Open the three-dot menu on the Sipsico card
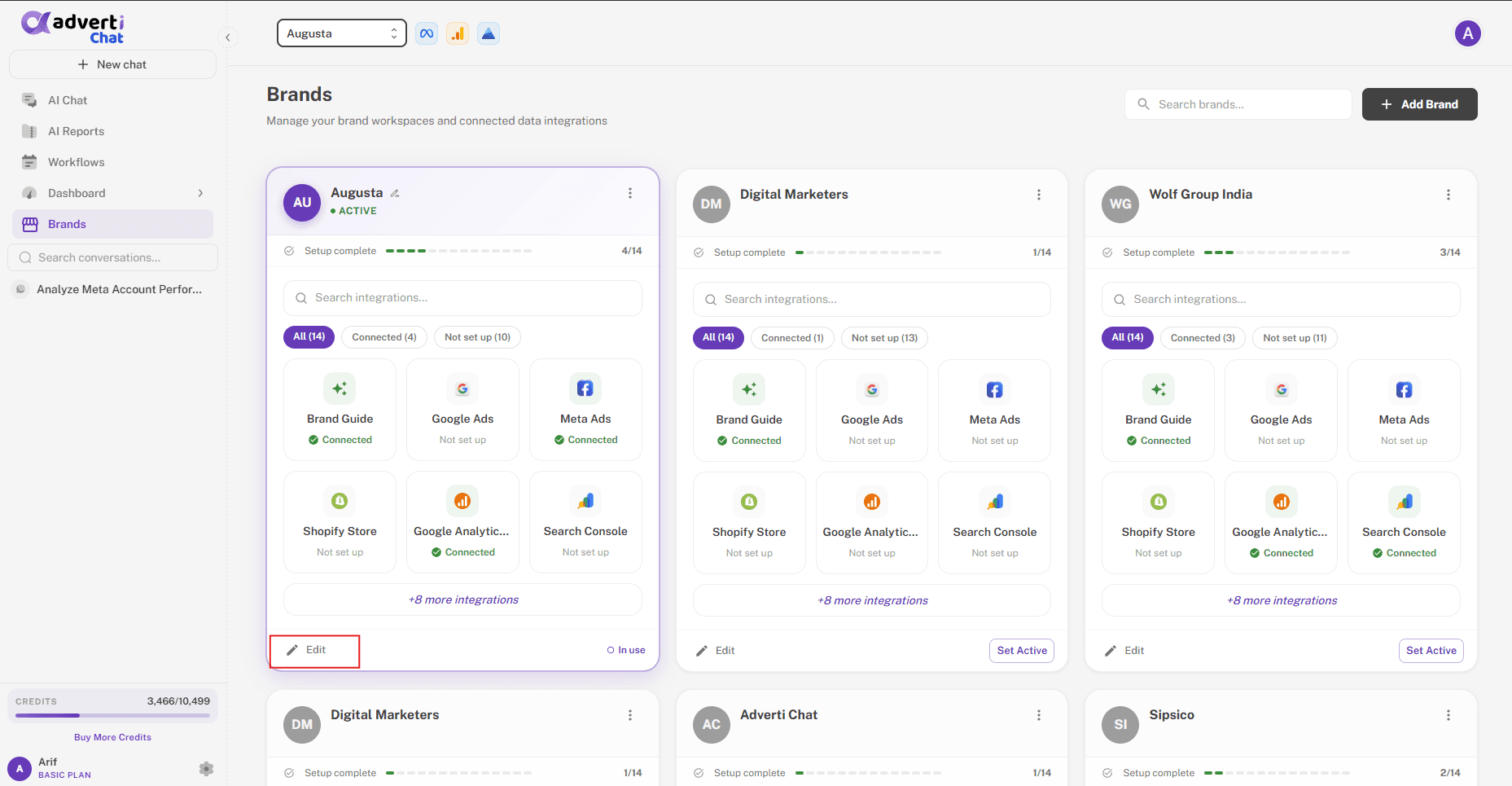1512x786 pixels. [x=1448, y=715]
